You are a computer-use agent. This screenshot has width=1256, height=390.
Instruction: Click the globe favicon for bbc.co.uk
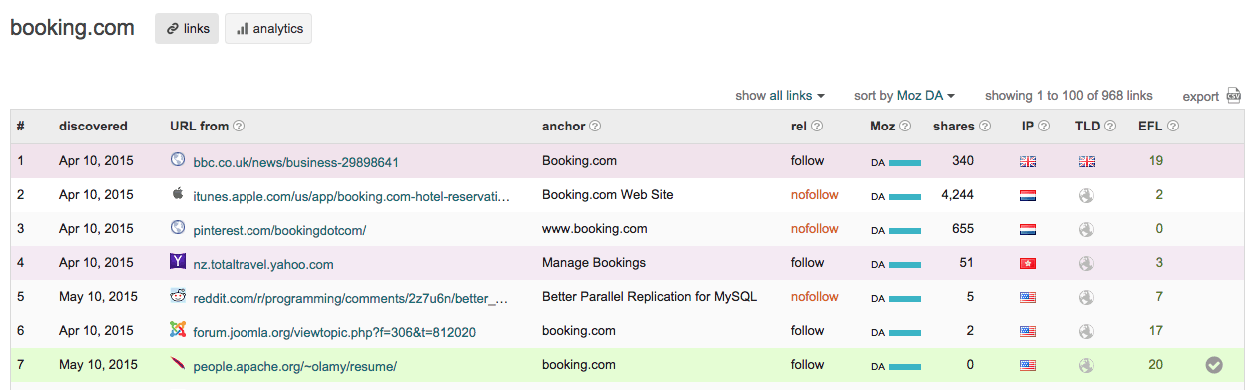(x=178, y=160)
